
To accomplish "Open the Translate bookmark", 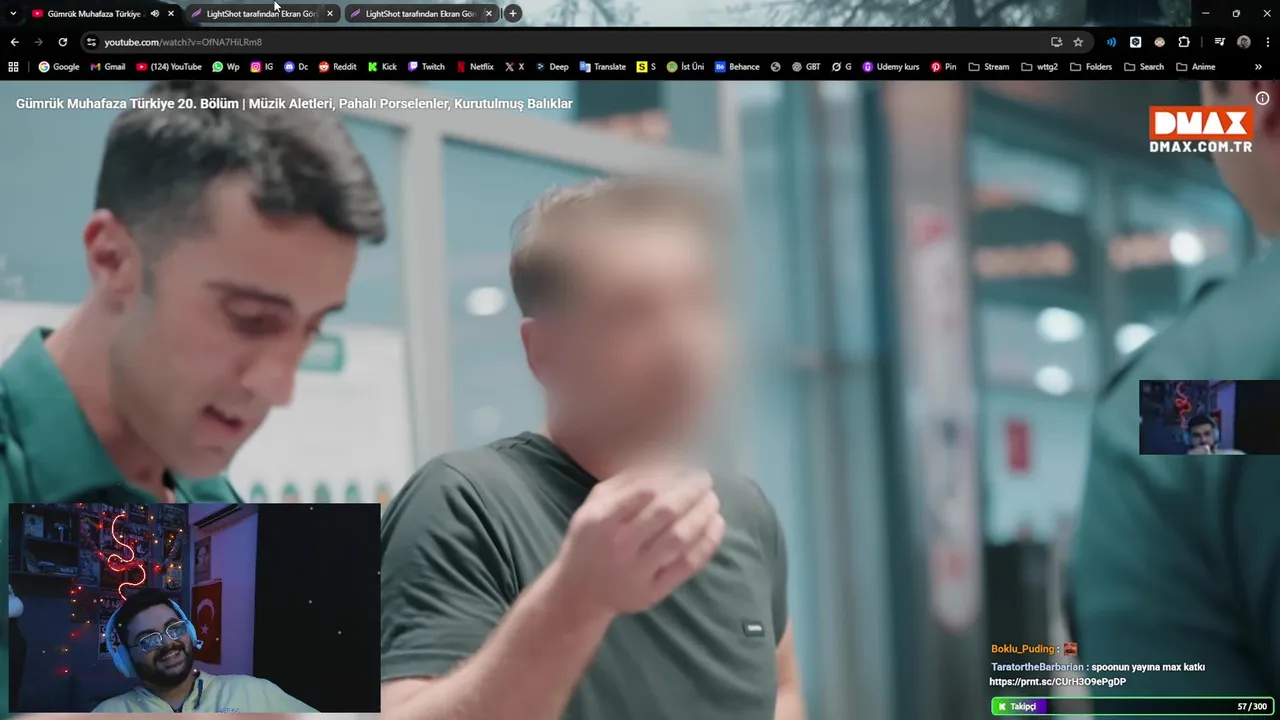I will point(602,67).
